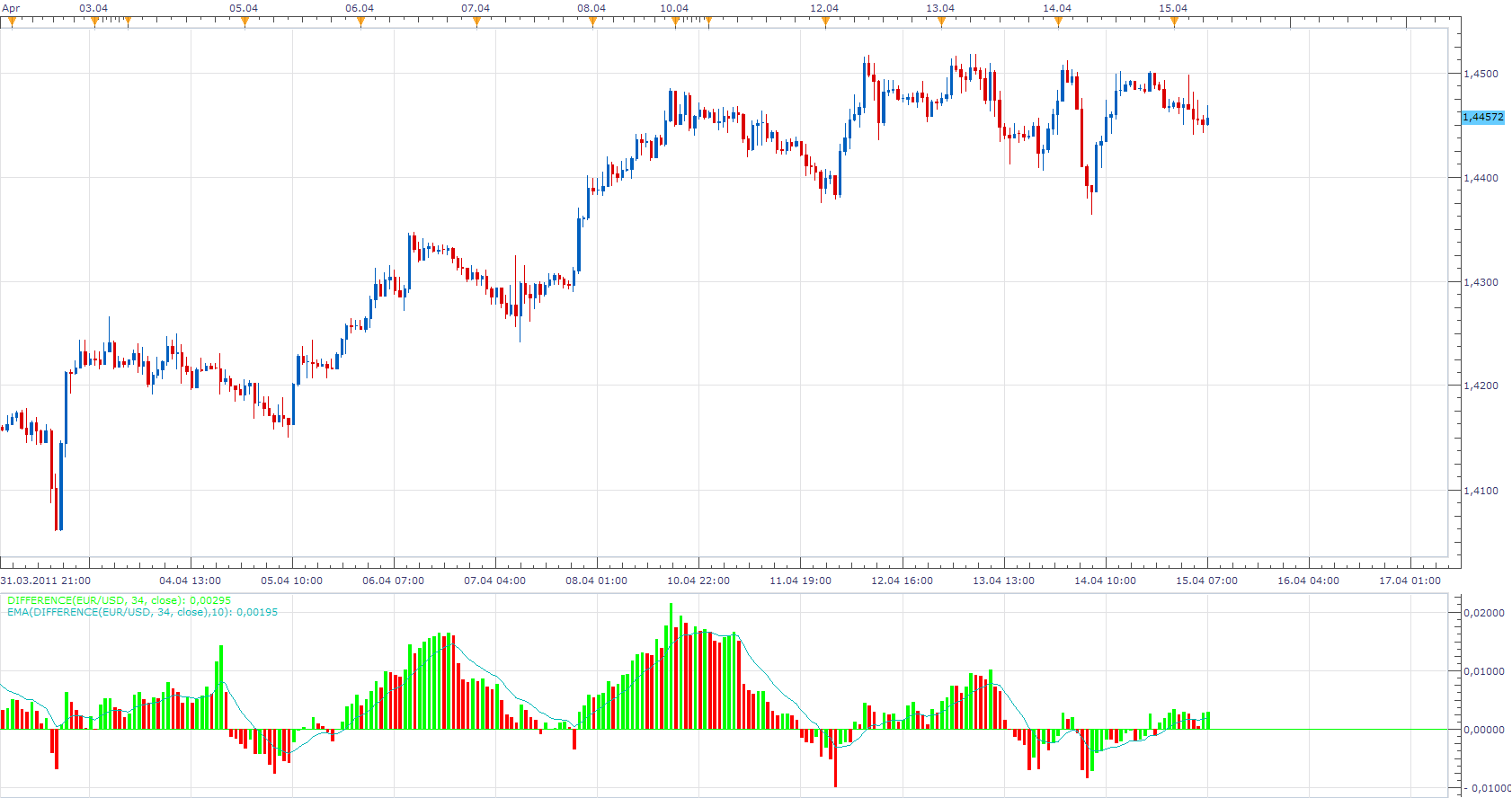Click the 17.04 01:00 time axis label

coord(1410,581)
